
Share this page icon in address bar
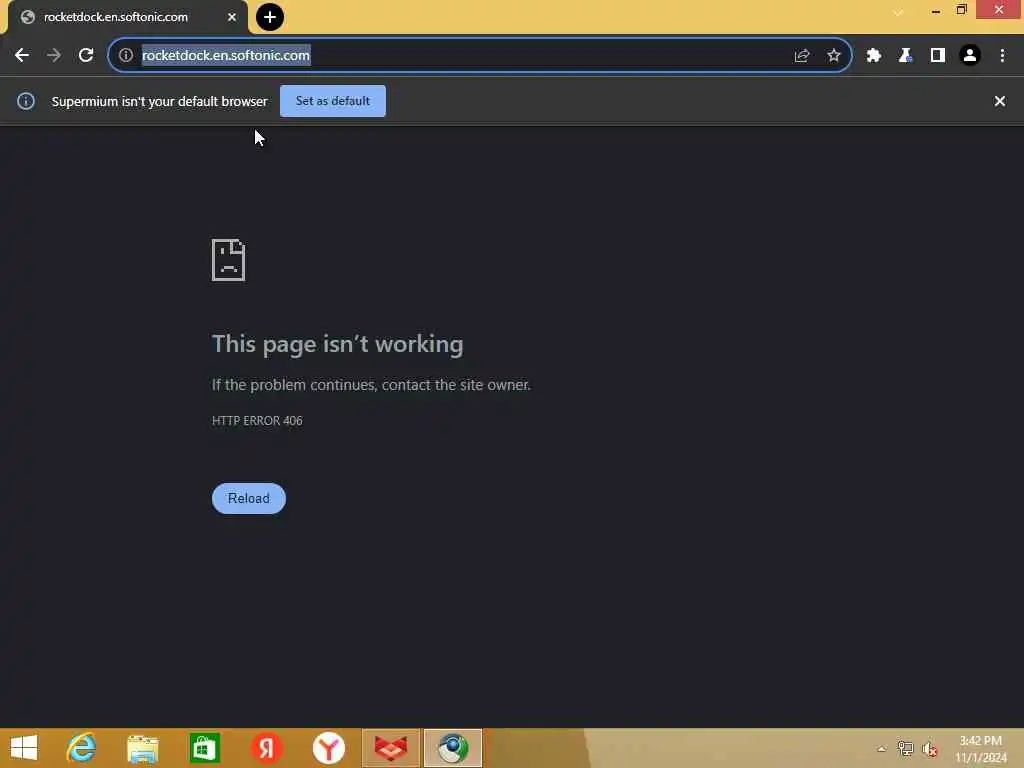coord(802,56)
